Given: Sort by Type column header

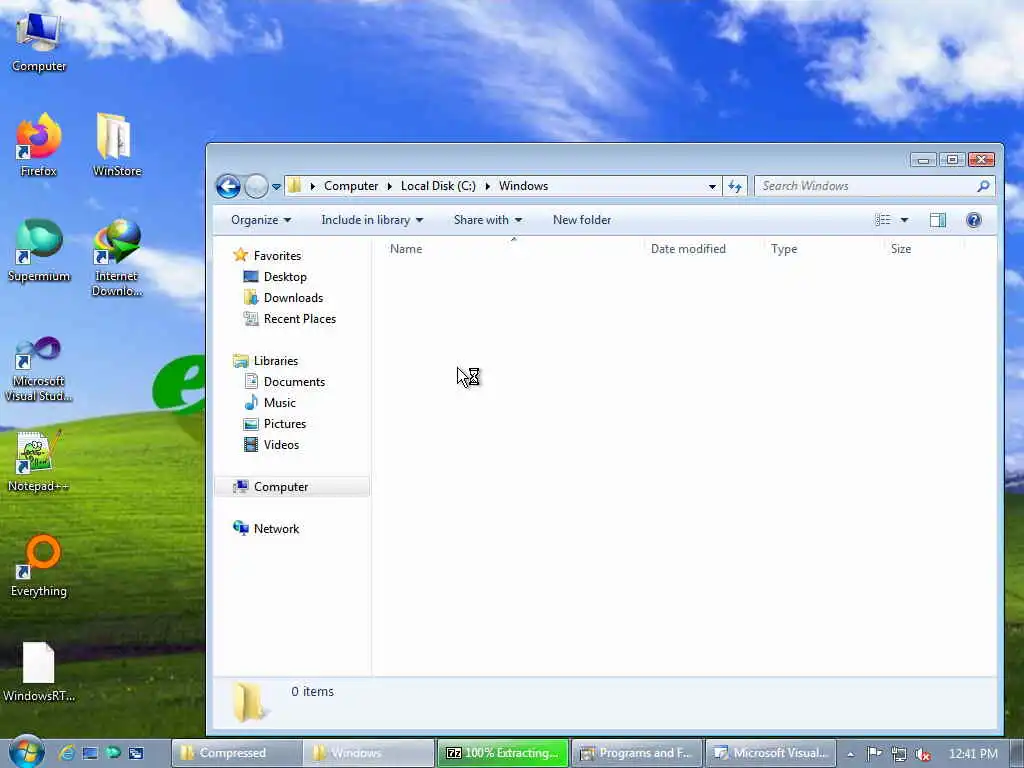Looking at the screenshot, I should tap(784, 249).
